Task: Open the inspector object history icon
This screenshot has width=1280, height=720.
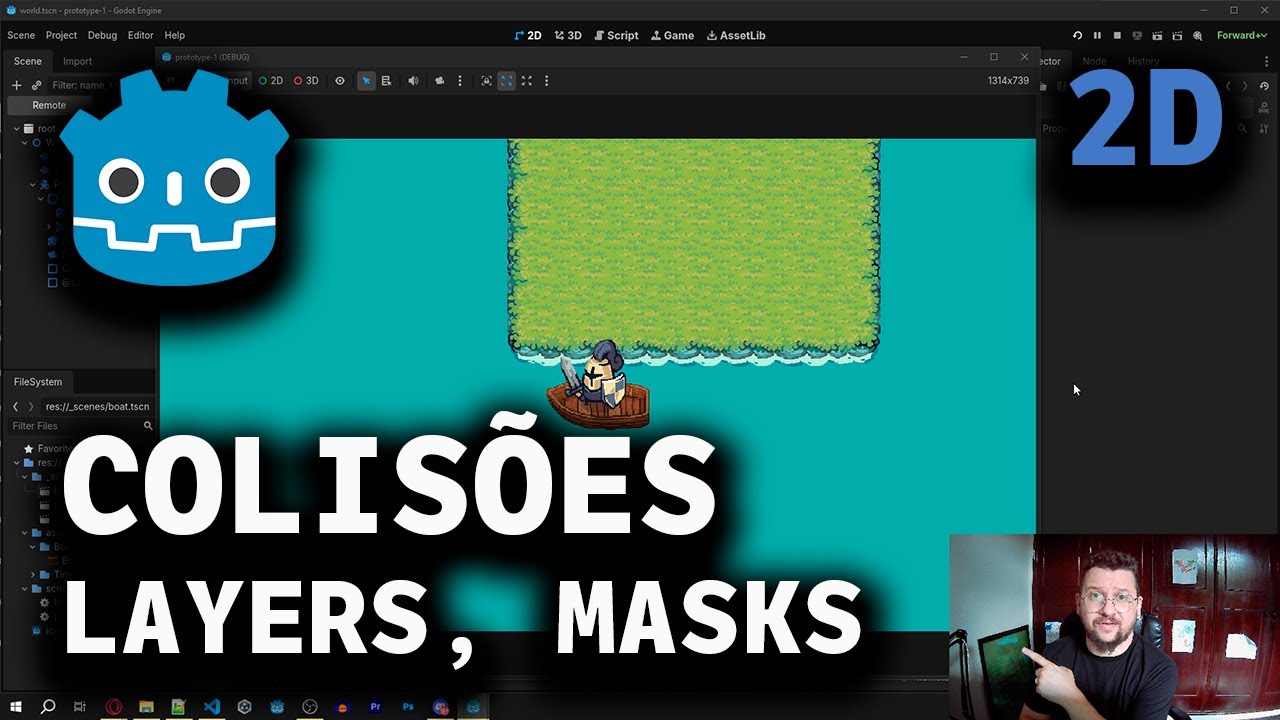Action: pyautogui.click(x=1264, y=86)
